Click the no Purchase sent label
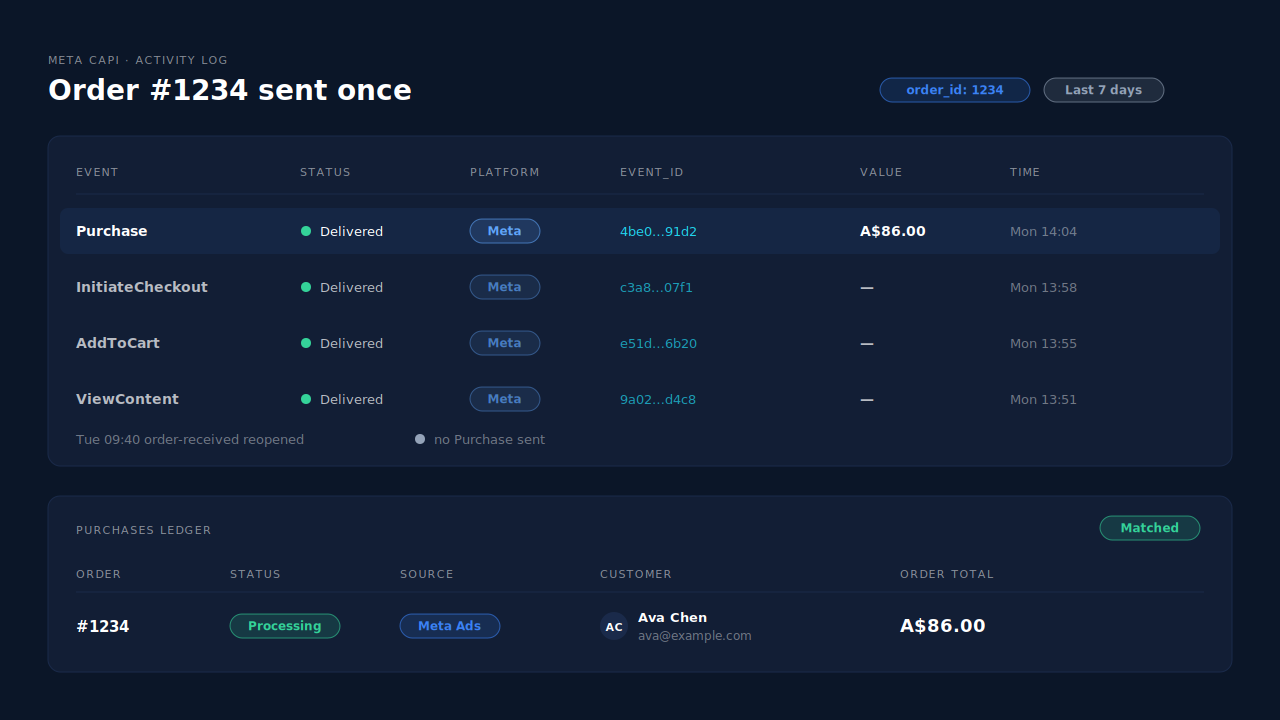 (489, 439)
